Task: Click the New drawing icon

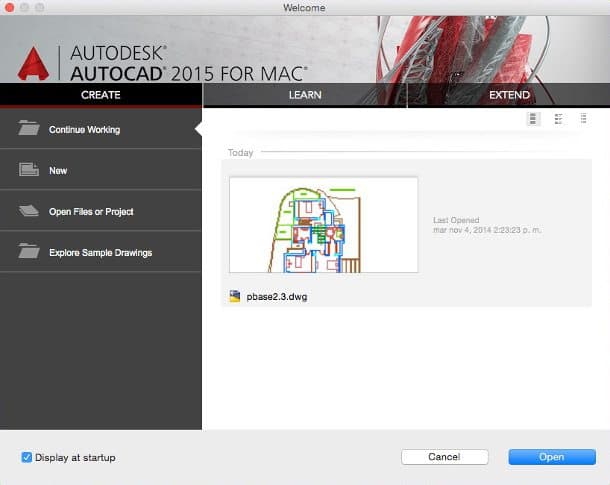Action: coord(29,170)
